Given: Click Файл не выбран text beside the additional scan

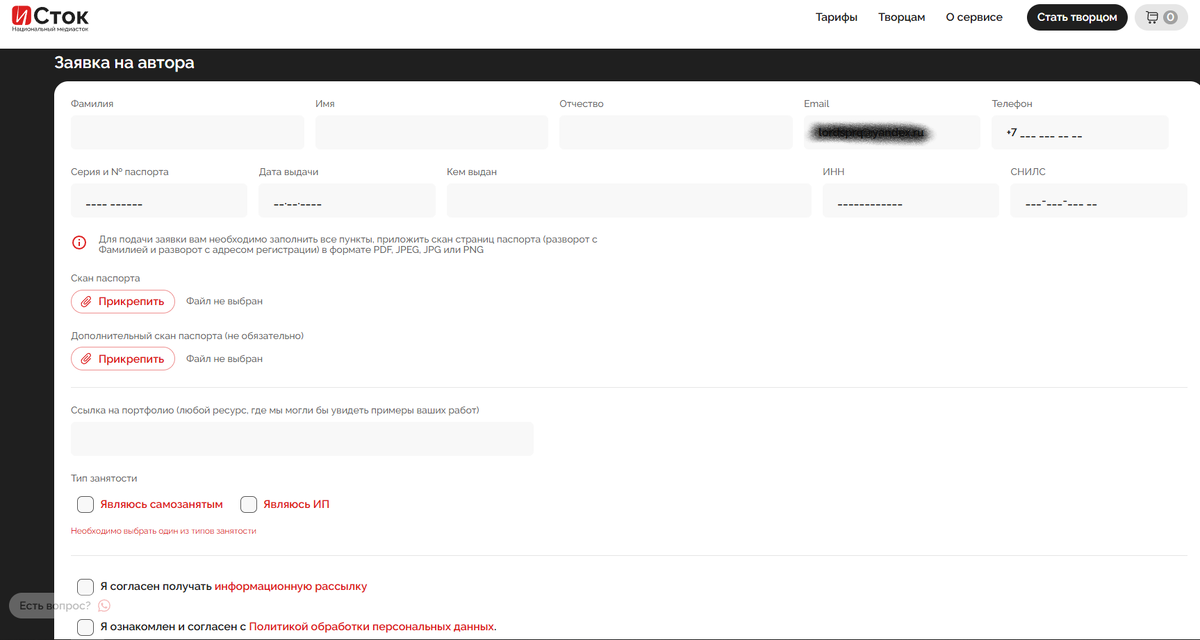Looking at the screenshot, I should click(224, 359).
